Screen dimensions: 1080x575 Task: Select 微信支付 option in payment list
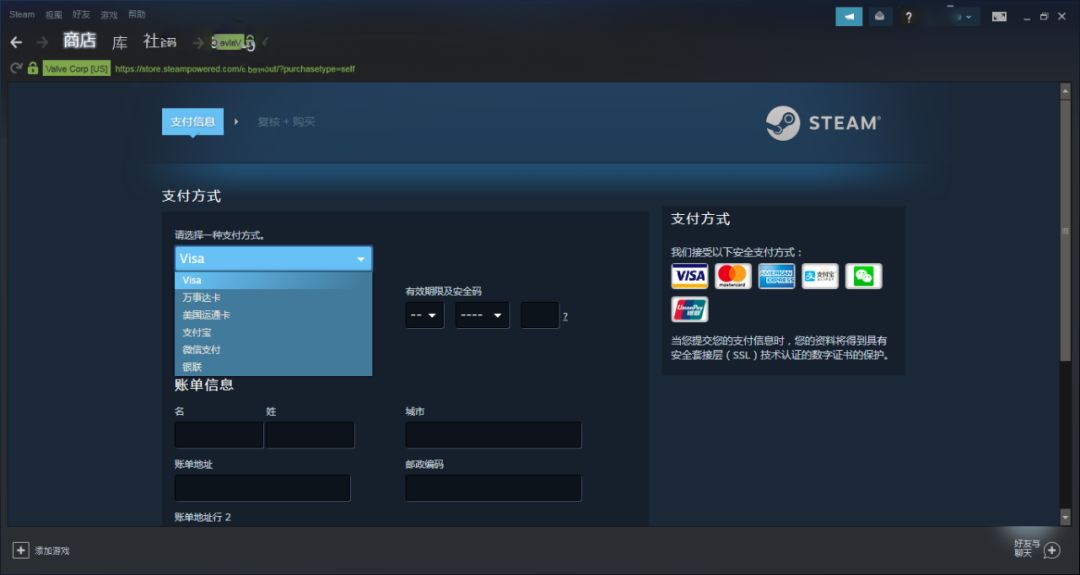point(201,350)
